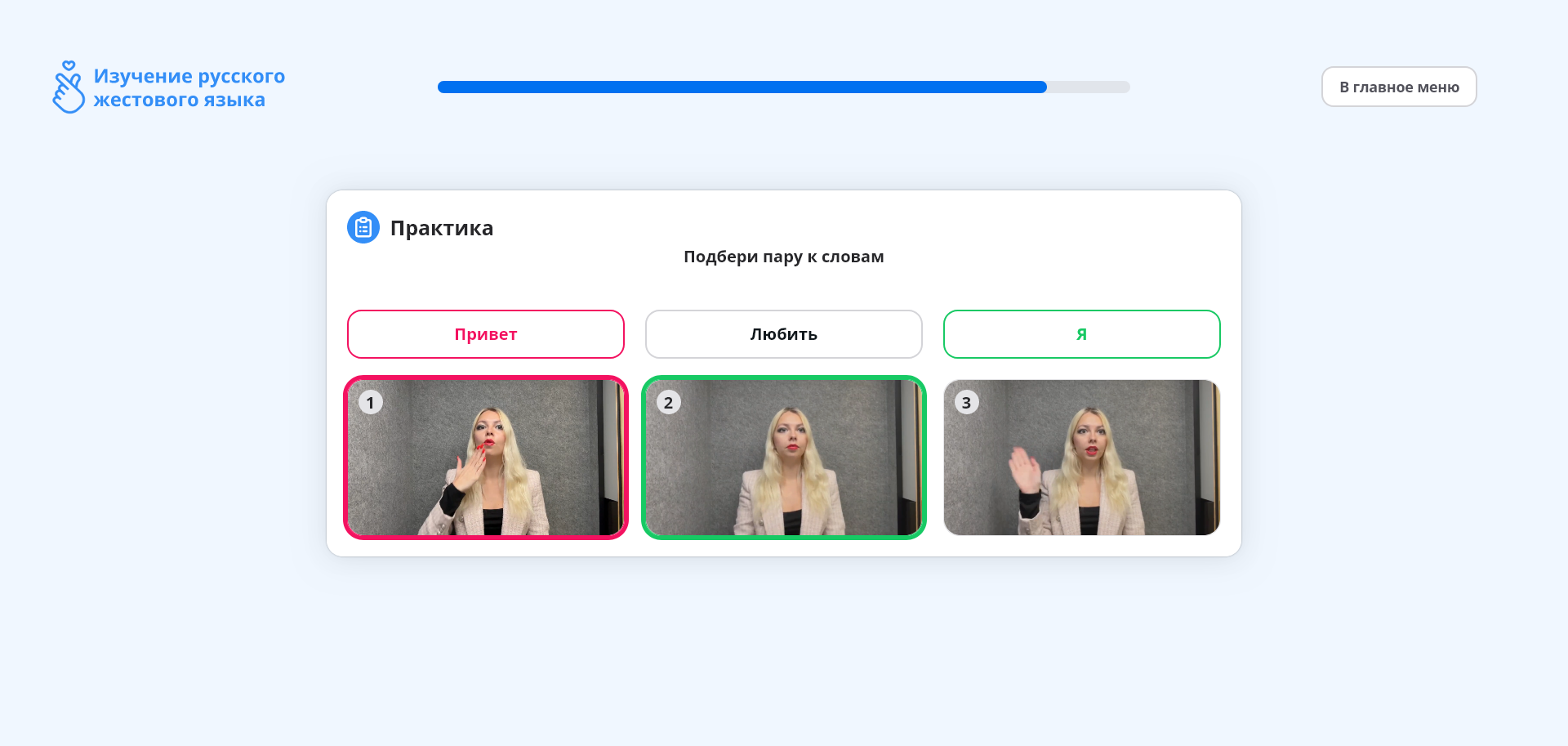Select the word button Любить
The image size is (1568, 746).
(784, 334)
